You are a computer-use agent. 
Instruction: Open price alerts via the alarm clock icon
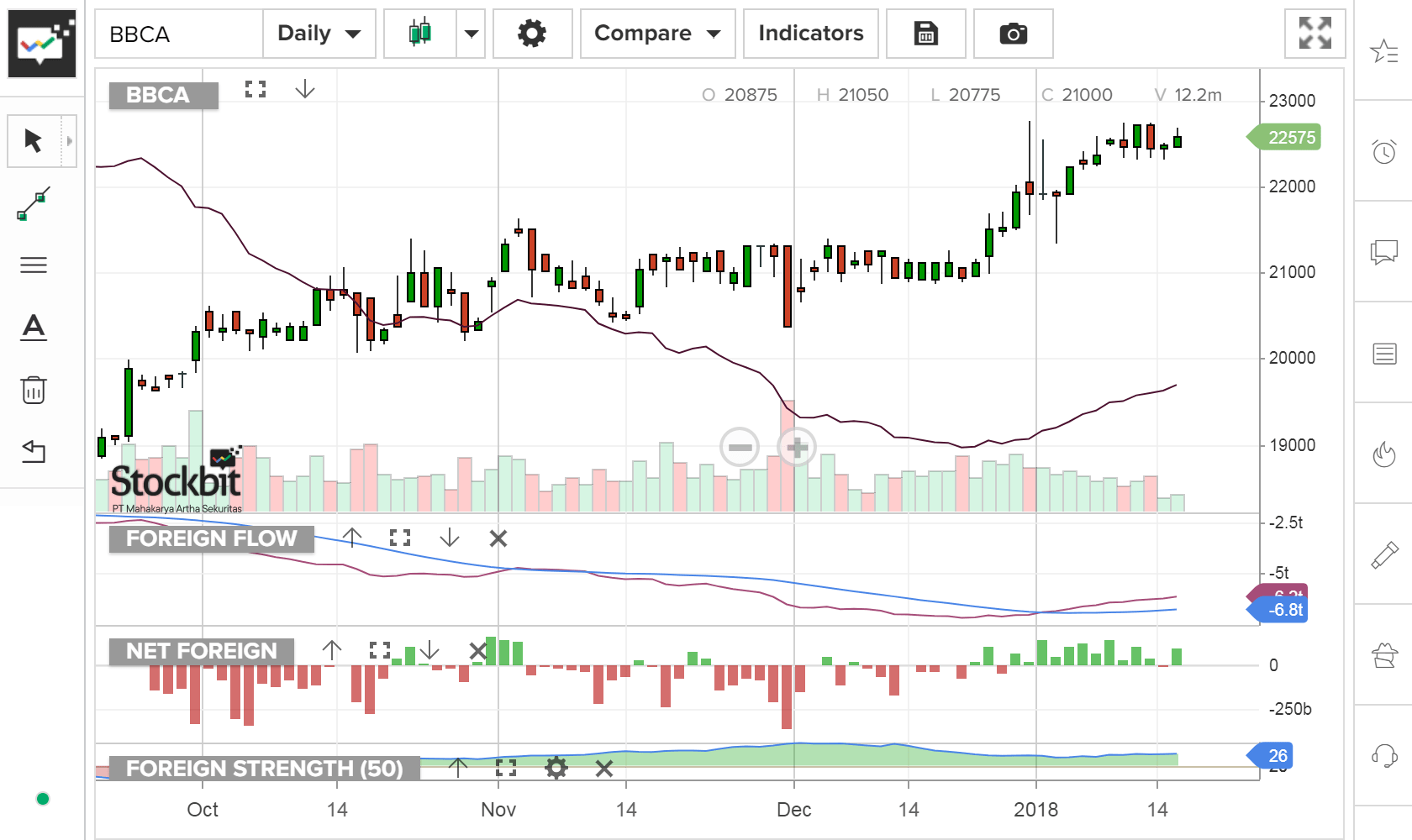[1383, 155]
